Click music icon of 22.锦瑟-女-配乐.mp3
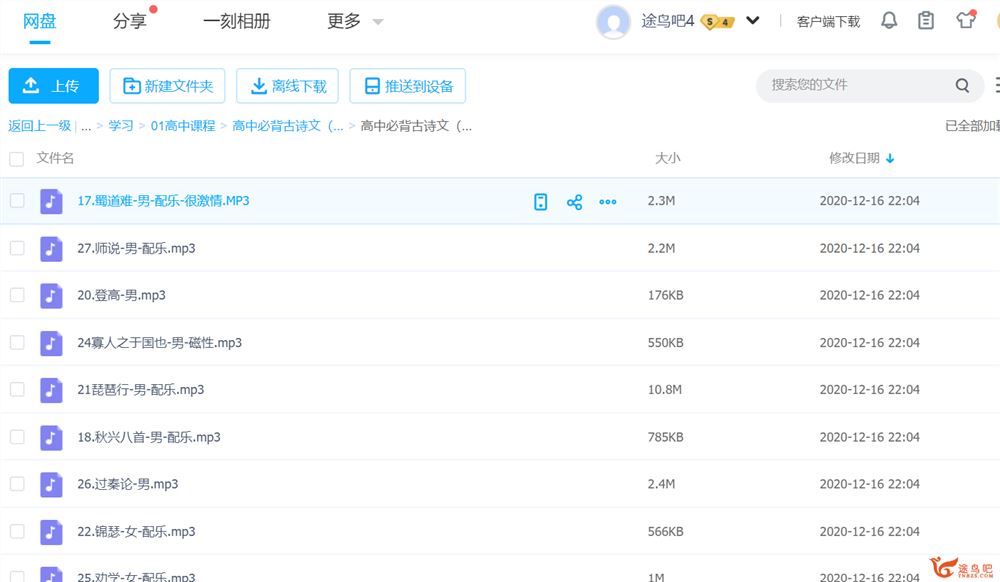 51,532
